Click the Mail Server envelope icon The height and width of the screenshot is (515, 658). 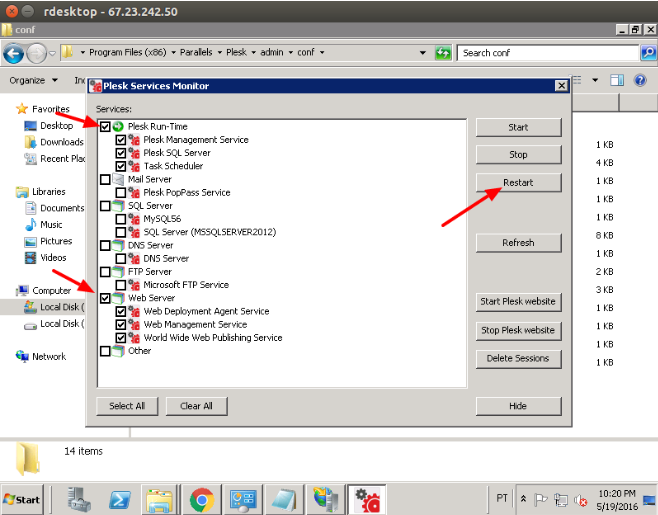tap(118, 179)
